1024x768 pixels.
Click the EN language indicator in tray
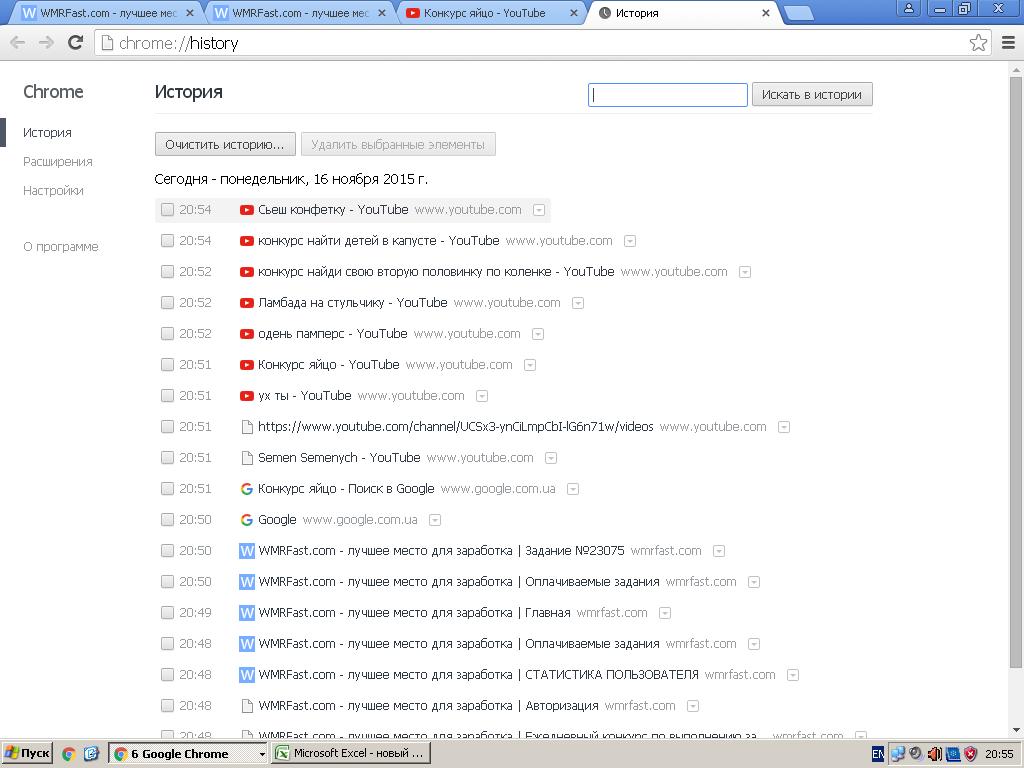click(x=878, y=754)
